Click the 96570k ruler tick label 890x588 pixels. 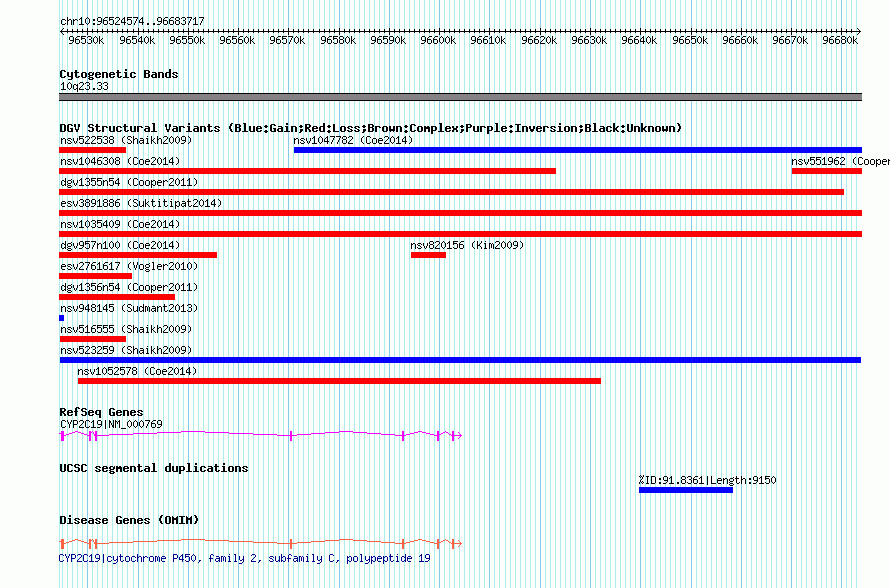(287, 40)
